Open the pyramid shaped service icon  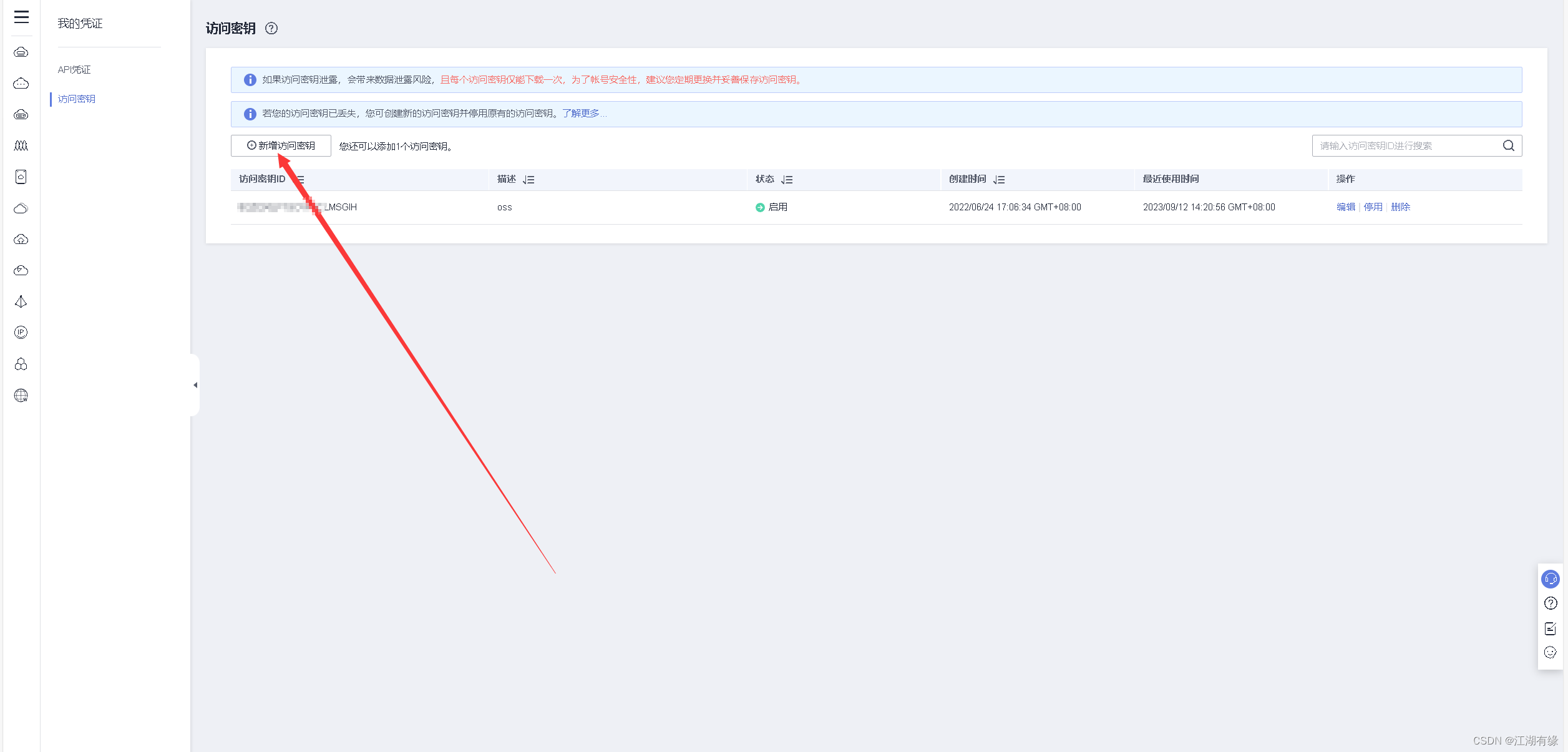21,301
